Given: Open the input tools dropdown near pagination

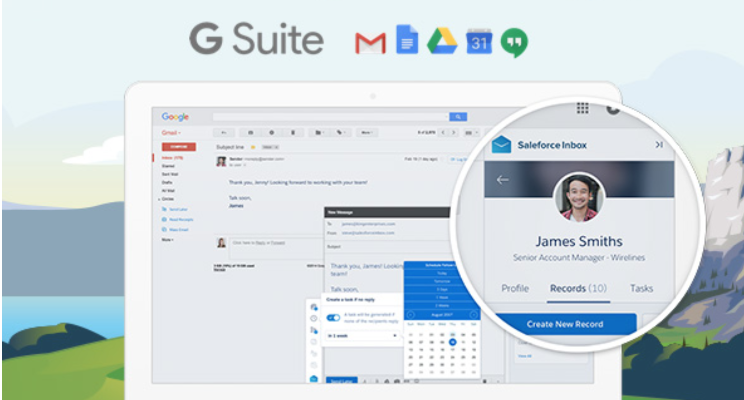Looking at the screenshot, I should pyautogui.click(x=470, y=133).
